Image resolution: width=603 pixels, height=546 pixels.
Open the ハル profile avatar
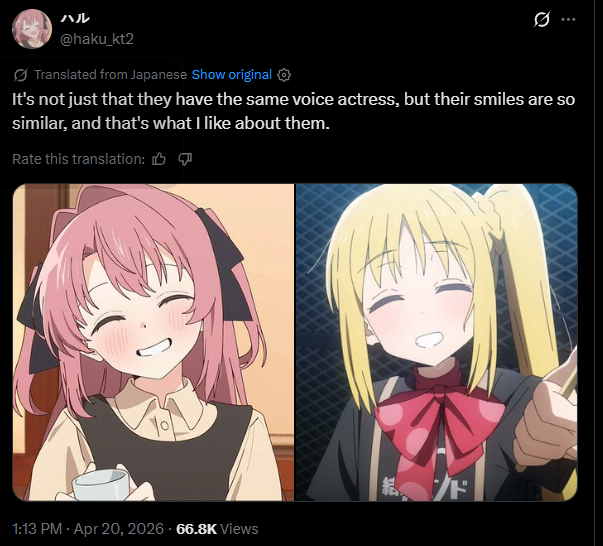point(32,29)
